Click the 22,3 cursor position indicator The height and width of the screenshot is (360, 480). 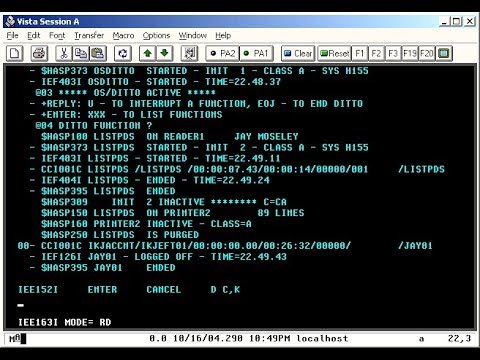point(459,339)
